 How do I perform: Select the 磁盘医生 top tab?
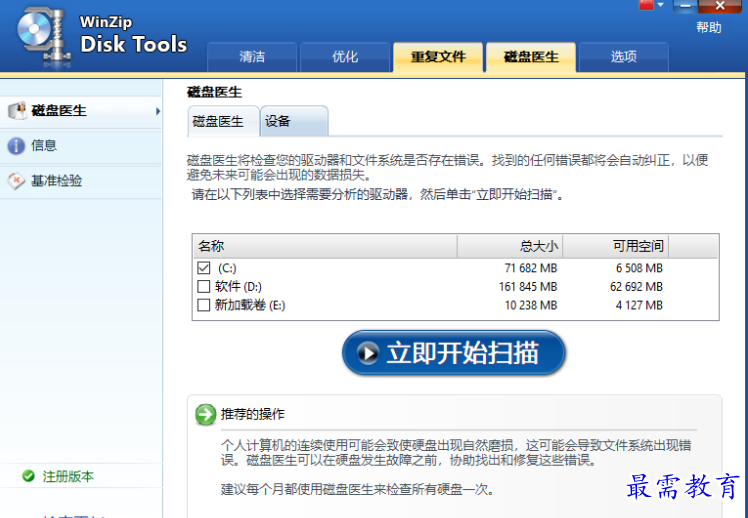[x=531, y=57]
